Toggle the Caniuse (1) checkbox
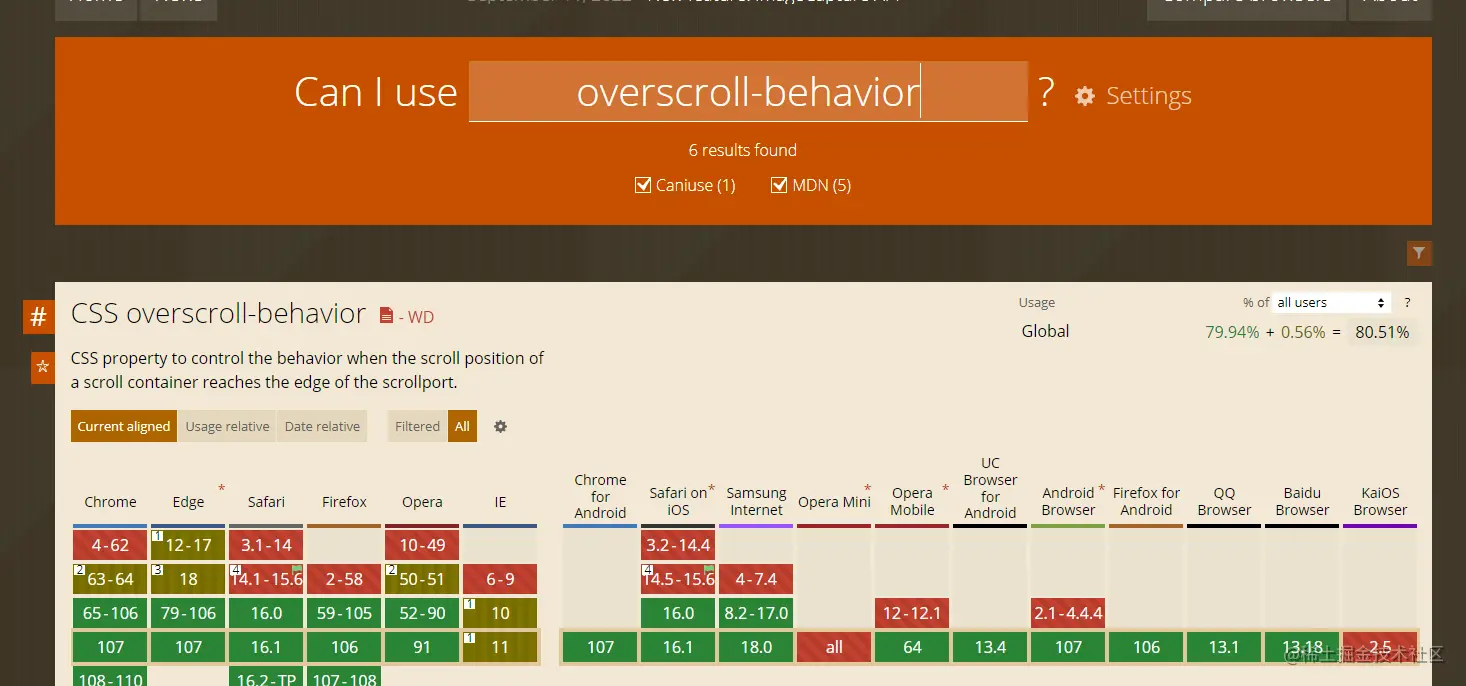The image size is (1466, 686). pos(643,185)
